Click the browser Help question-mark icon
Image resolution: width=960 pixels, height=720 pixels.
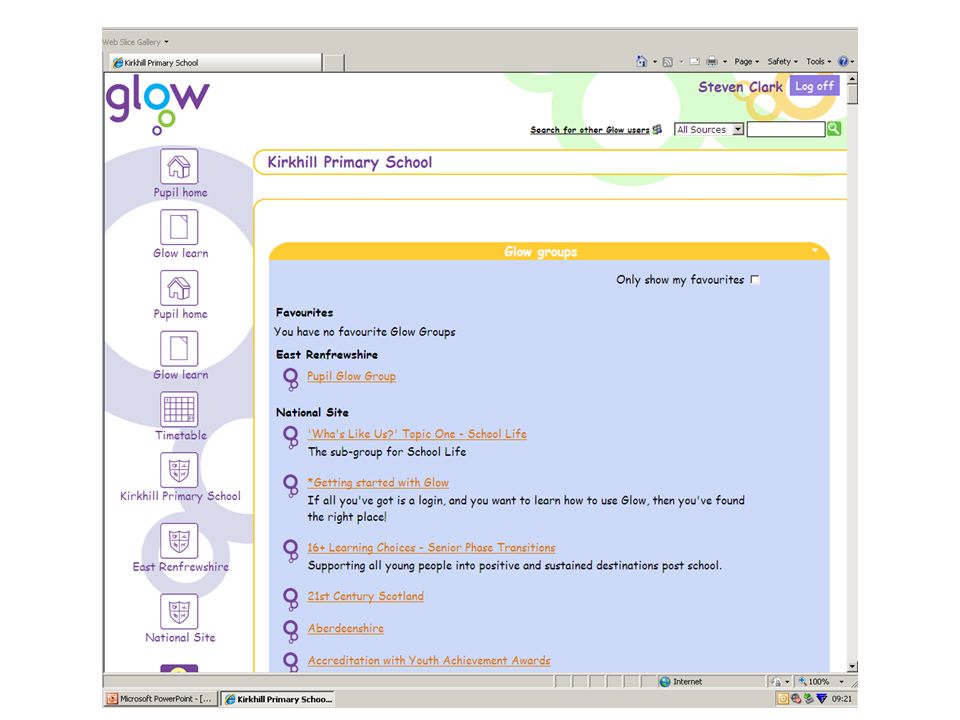point(843,61)
